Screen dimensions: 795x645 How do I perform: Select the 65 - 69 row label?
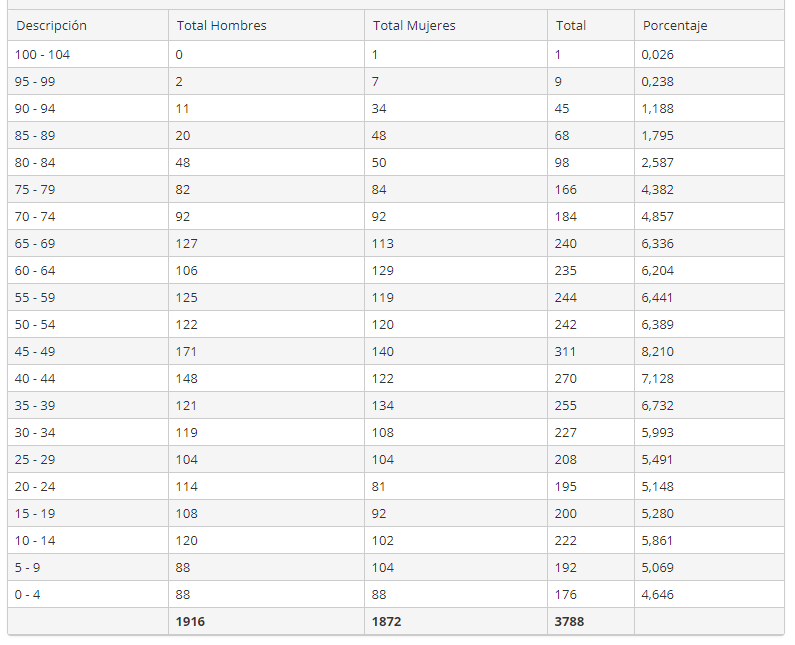click(x=36, y=244)
